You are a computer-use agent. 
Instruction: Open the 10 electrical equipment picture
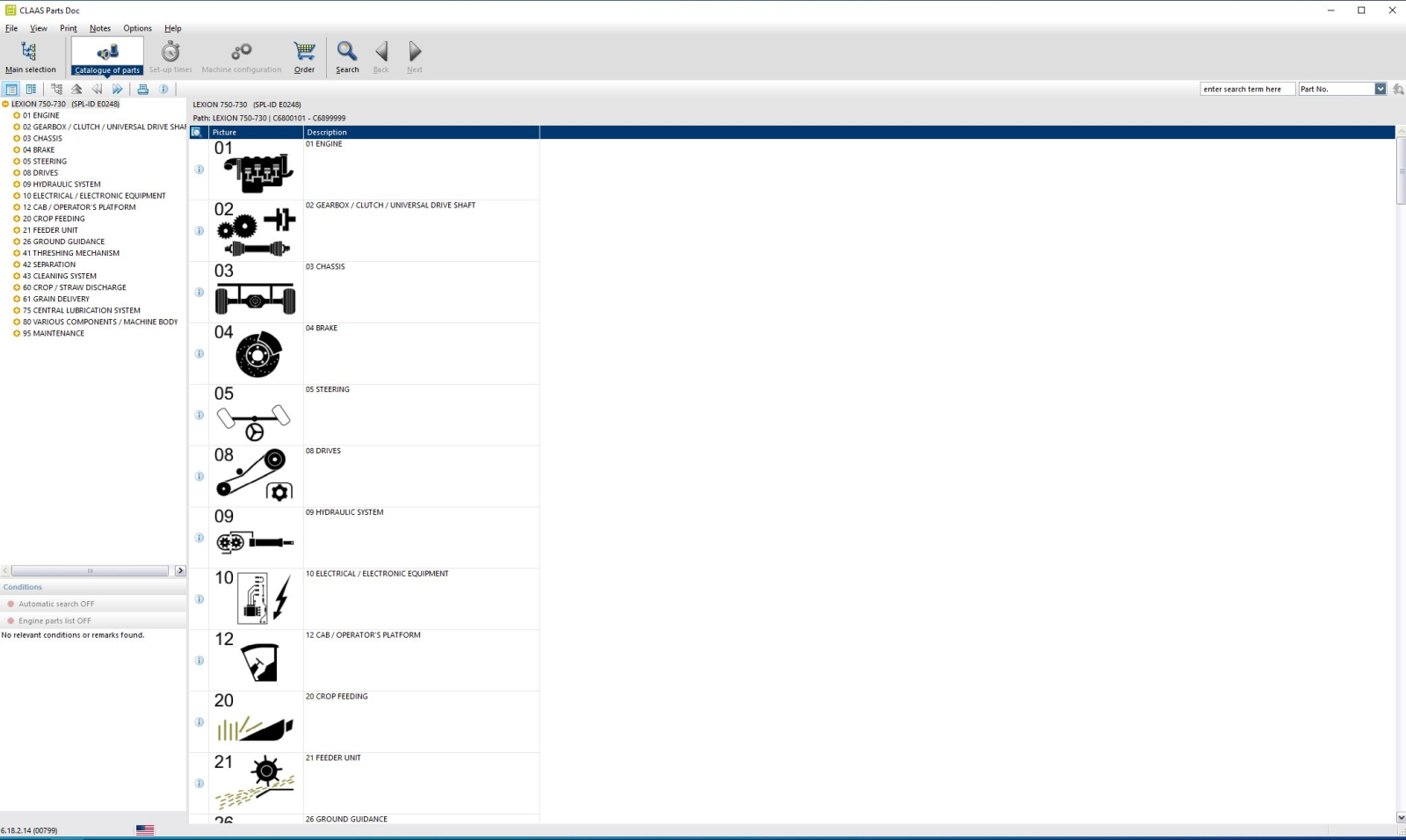pyautogui.click(x=256, y=599)
